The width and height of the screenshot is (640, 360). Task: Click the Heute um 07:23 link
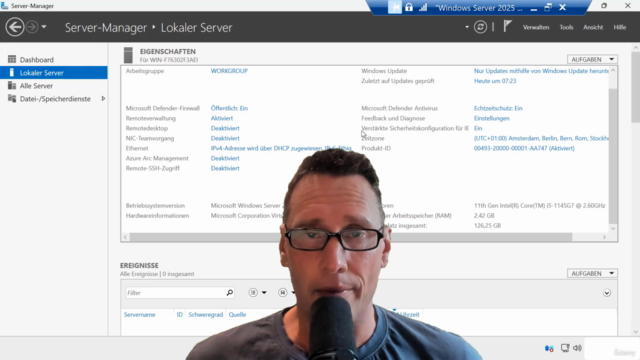[x=495, y=81]
